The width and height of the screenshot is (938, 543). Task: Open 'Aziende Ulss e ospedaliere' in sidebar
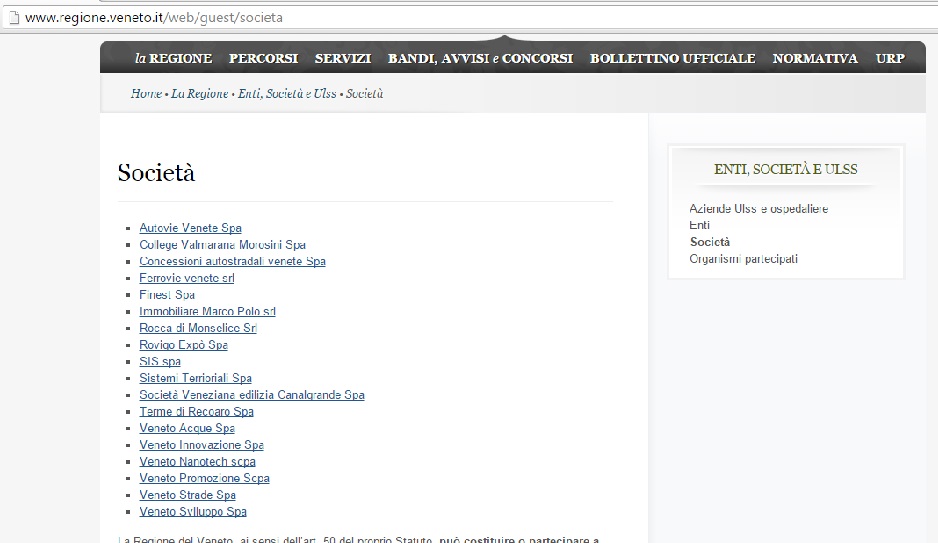click(x=758, y=209)
